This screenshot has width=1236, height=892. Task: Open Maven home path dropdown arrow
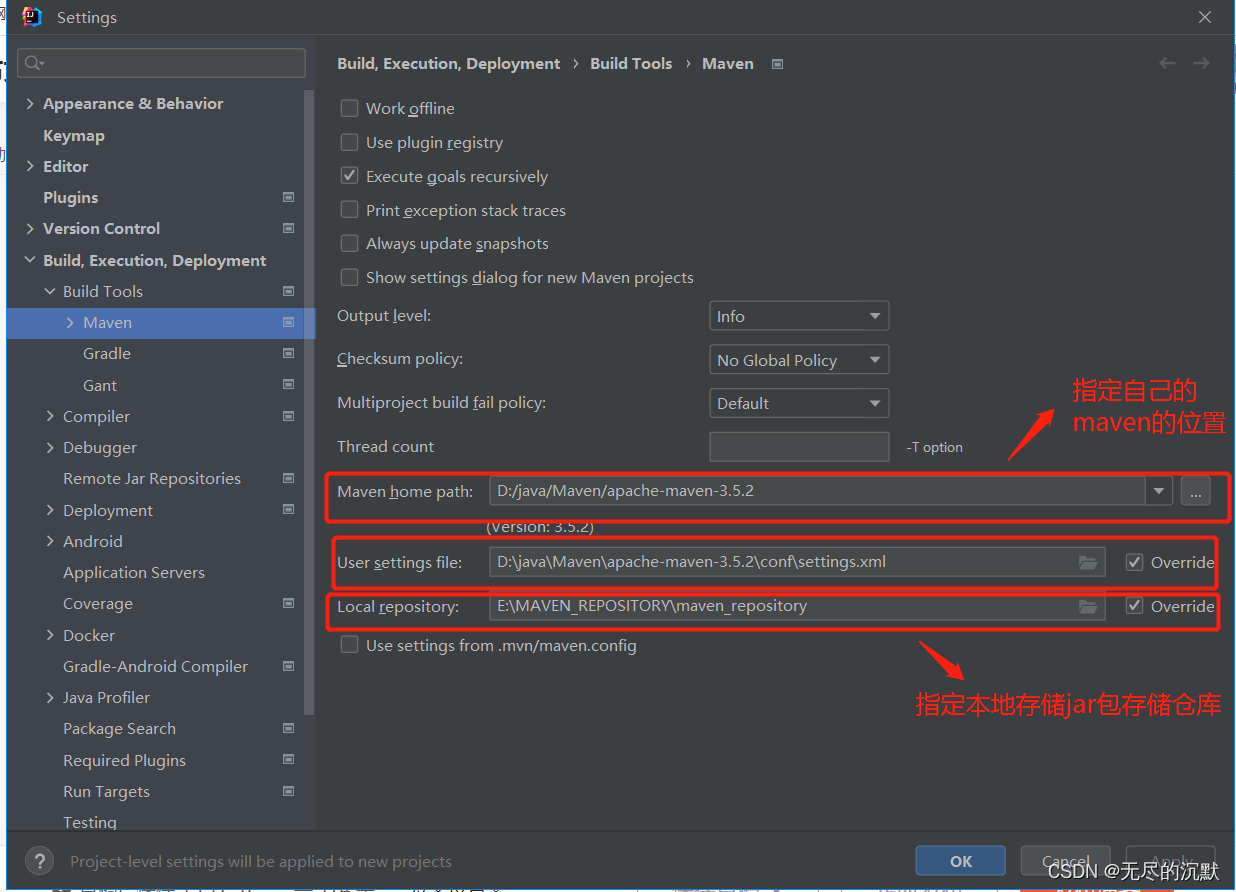[1159, 491]
